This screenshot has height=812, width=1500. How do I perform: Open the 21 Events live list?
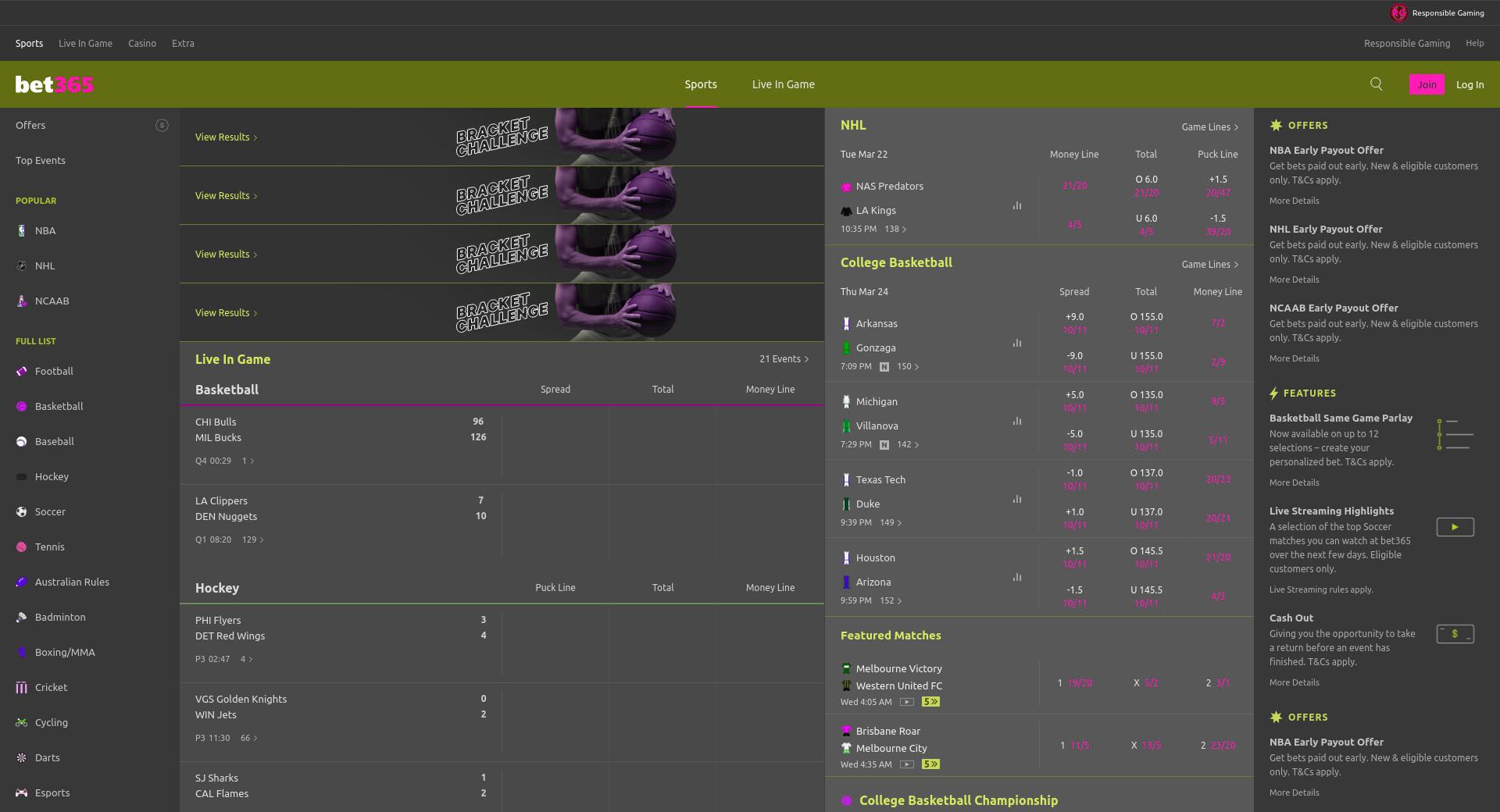tap(784, 359)
